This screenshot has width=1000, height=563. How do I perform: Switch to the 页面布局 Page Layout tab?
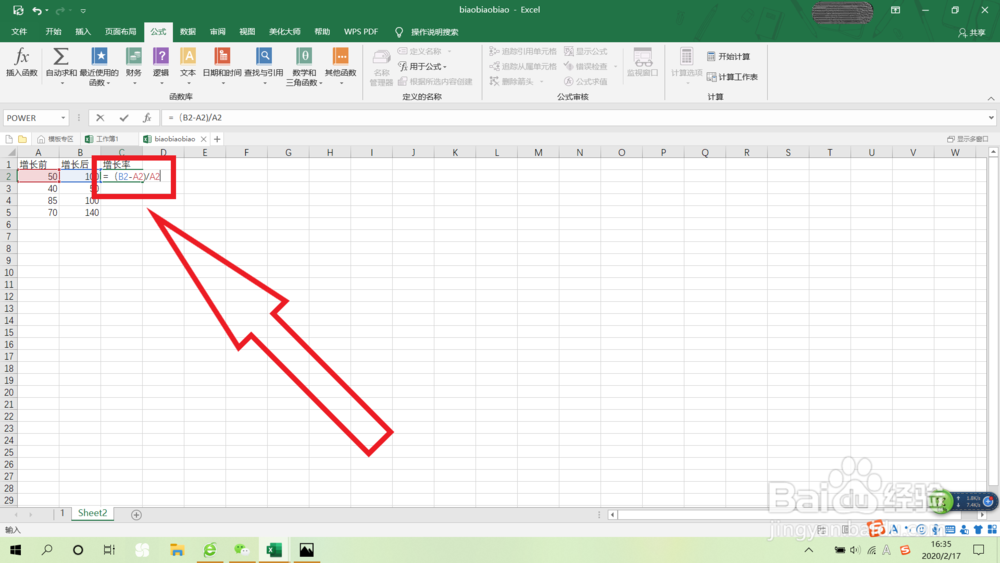point(121,32)
